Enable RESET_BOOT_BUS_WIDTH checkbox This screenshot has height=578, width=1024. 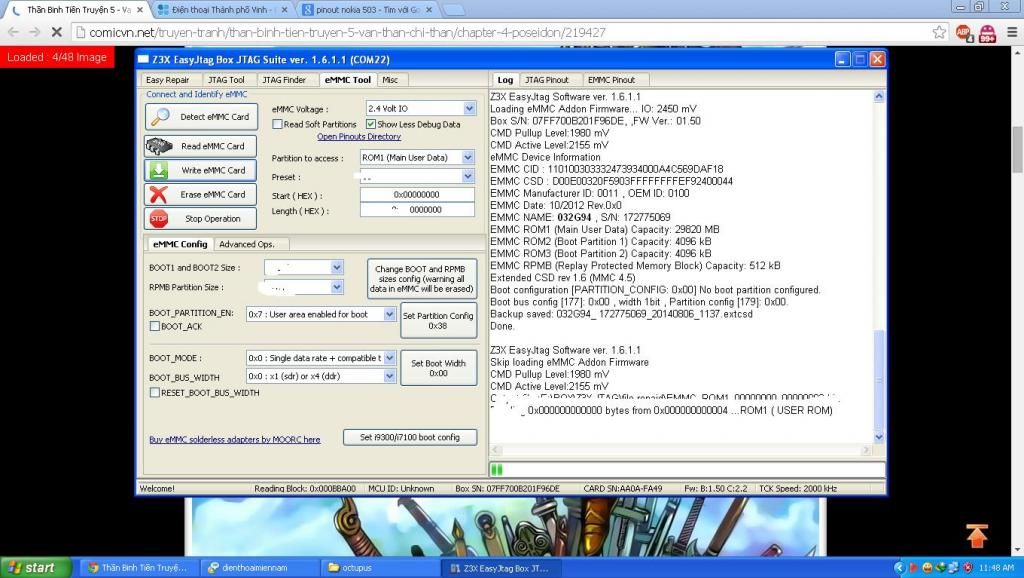click(x=155, y=393)
